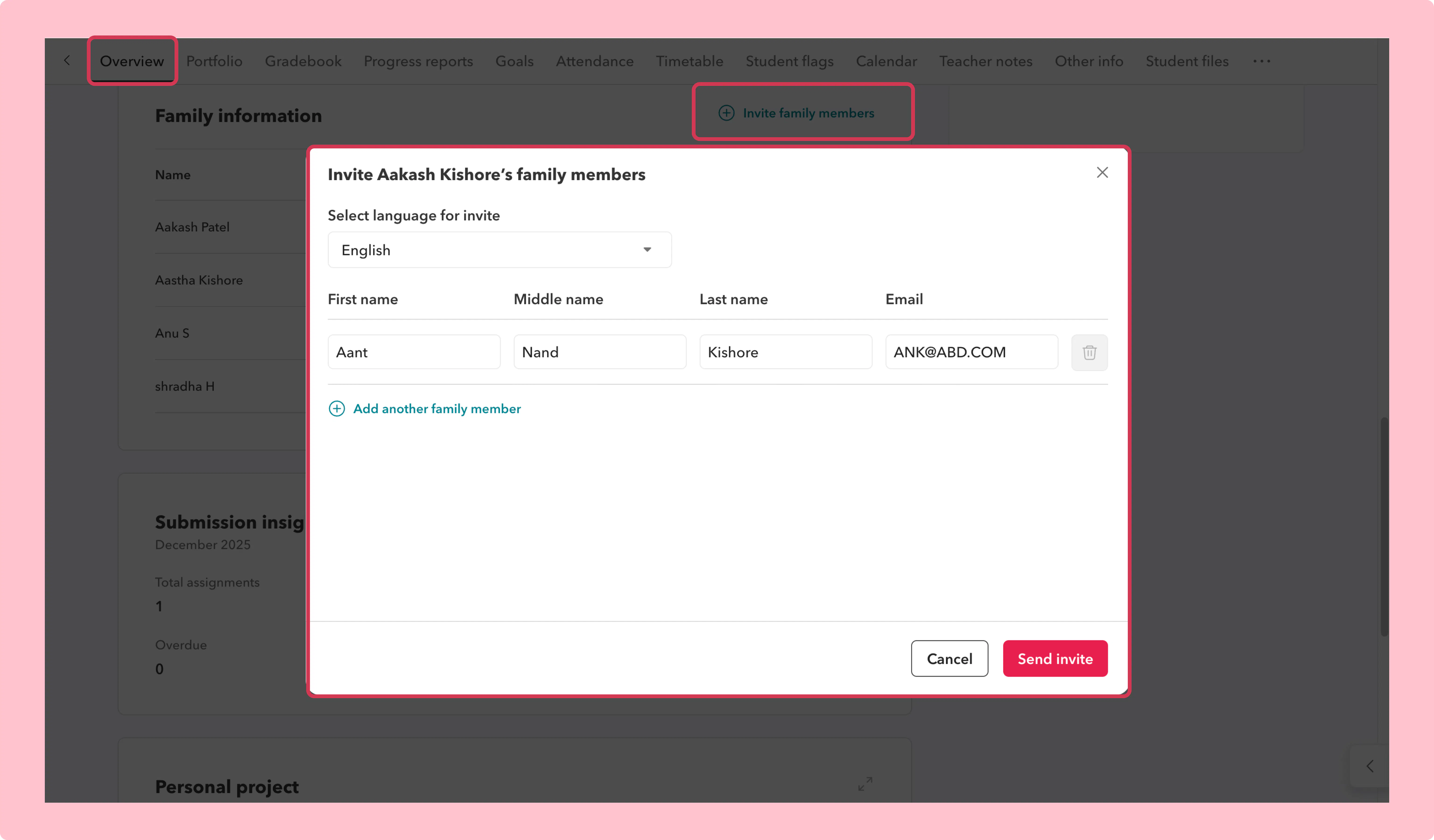Show the Student flags tab
Viewport: 1434px width, 840px height.
(789, 61)
